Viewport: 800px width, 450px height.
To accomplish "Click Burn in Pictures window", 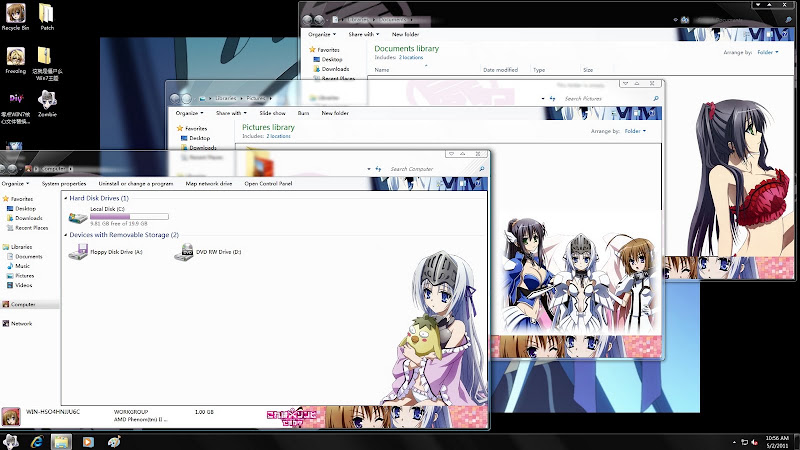I will 304,113.
